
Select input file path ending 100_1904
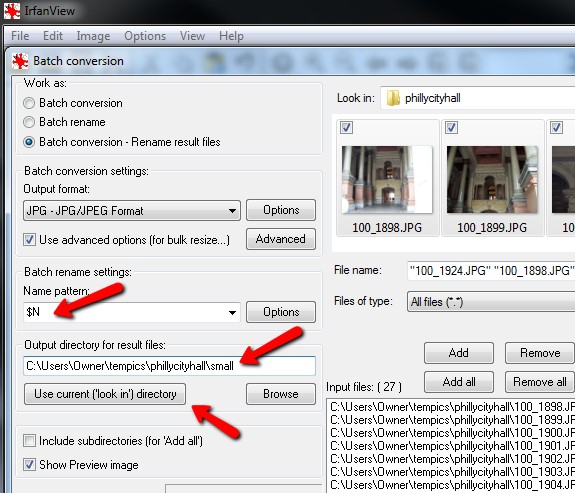452,485
